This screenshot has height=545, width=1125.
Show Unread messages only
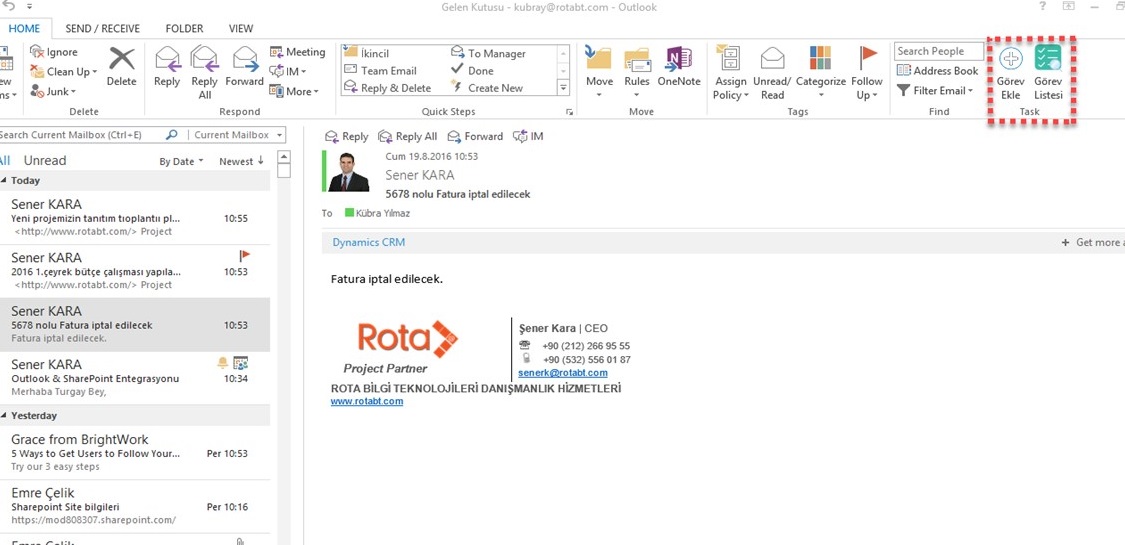point(44,161)
